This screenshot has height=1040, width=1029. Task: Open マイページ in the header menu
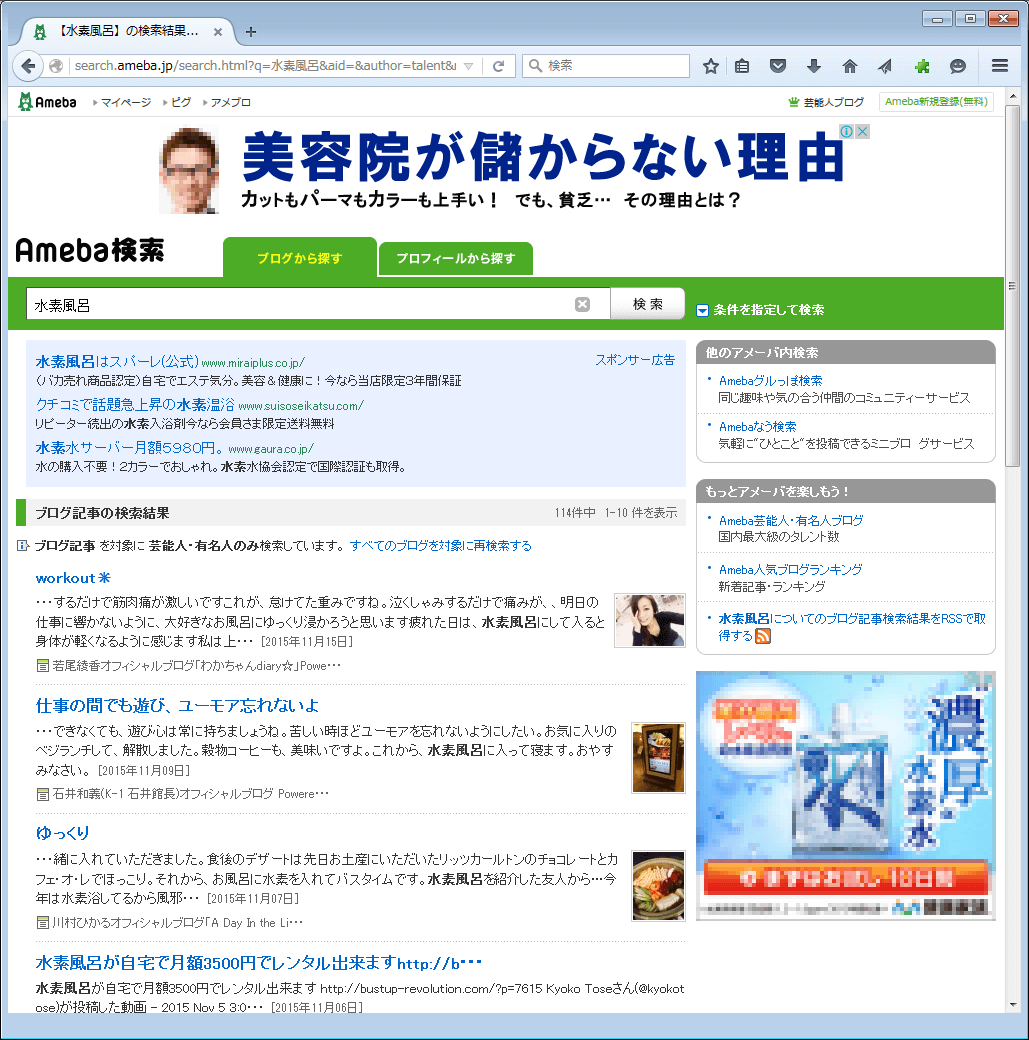pos(125,102)
